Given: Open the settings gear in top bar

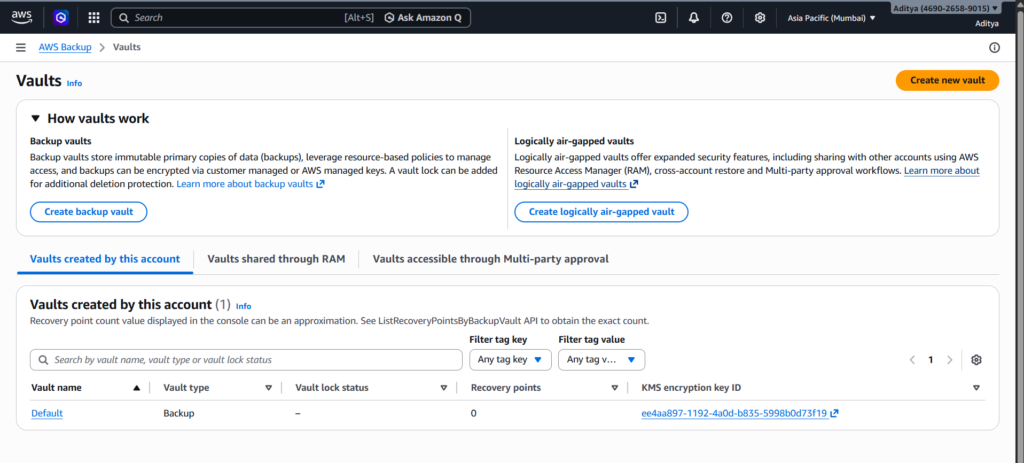Looking at the screenshot, I should (760, 18).
